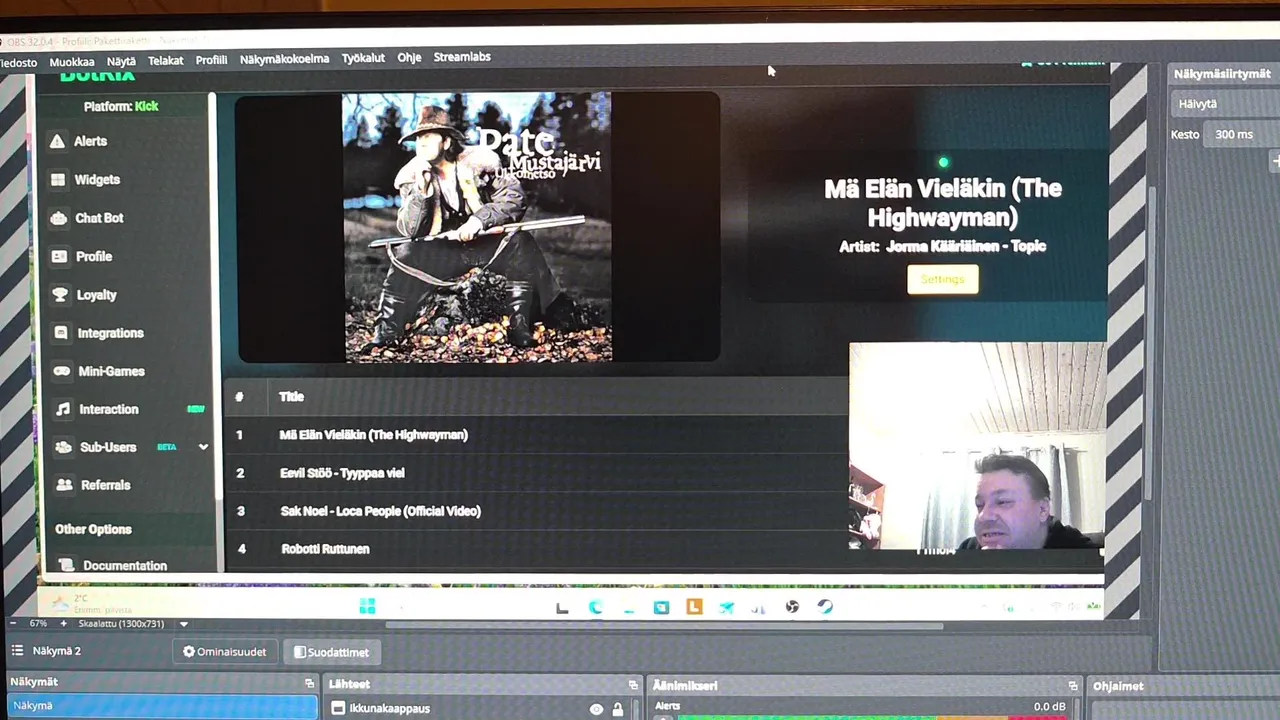The height and width of the screenshot is (720, 1280).
Task: Toggle Ikkunakaappaus visibility eye
Action: (x=596, y=709)
